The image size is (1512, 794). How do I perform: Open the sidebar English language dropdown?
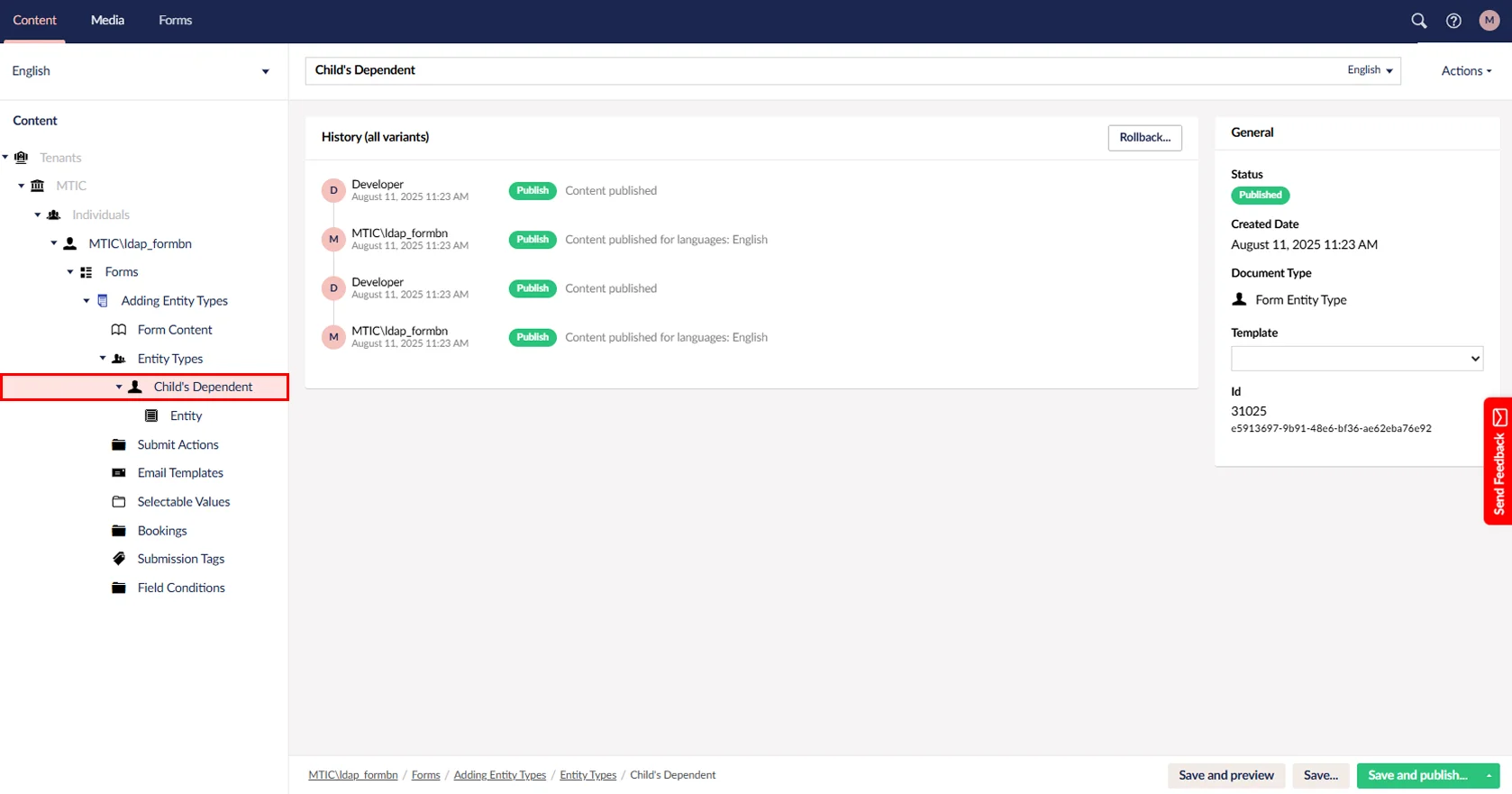[141, 71]
